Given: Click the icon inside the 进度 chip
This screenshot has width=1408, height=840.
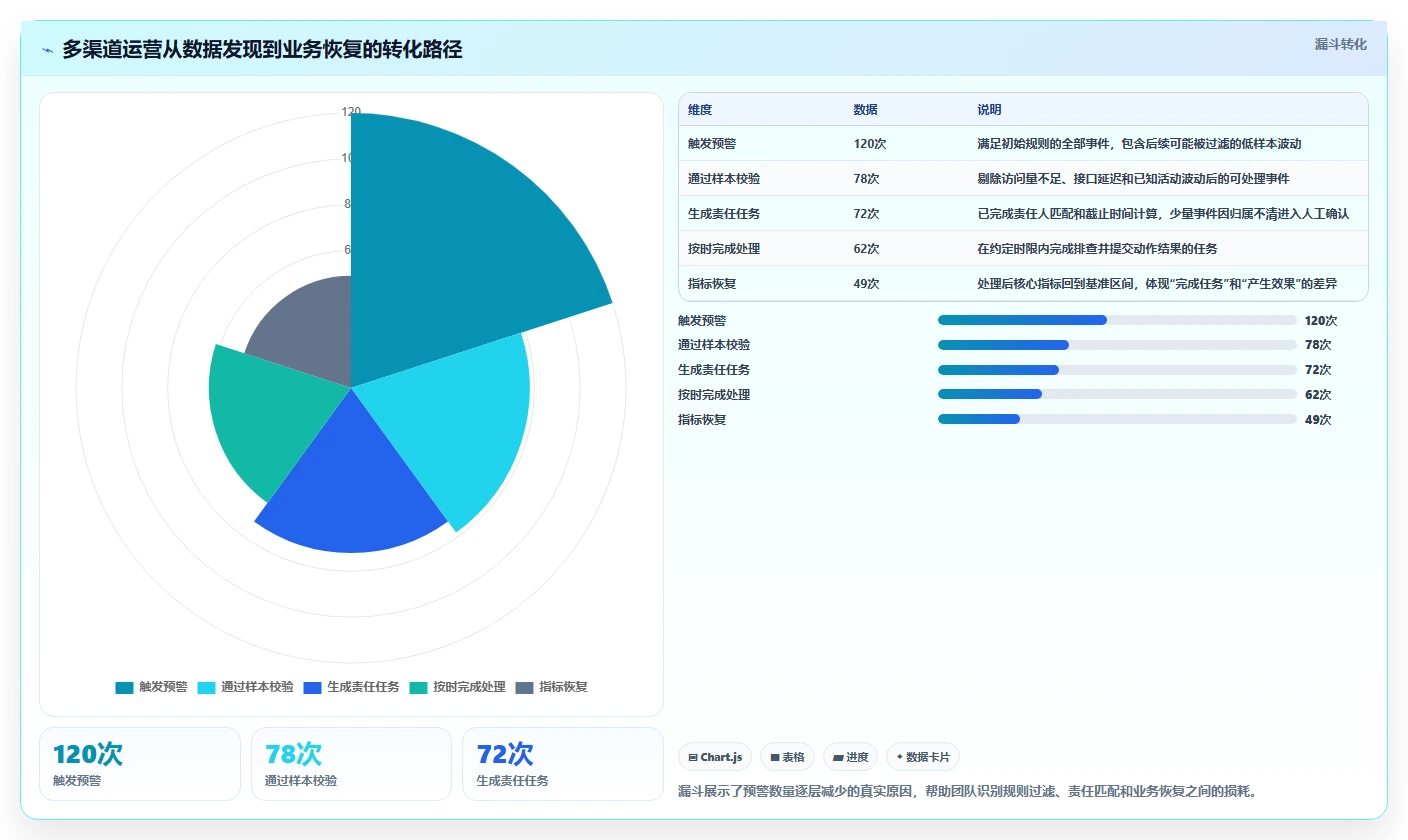Looking at the screenshot, I should pyautogui.click(x=838, y=758).
